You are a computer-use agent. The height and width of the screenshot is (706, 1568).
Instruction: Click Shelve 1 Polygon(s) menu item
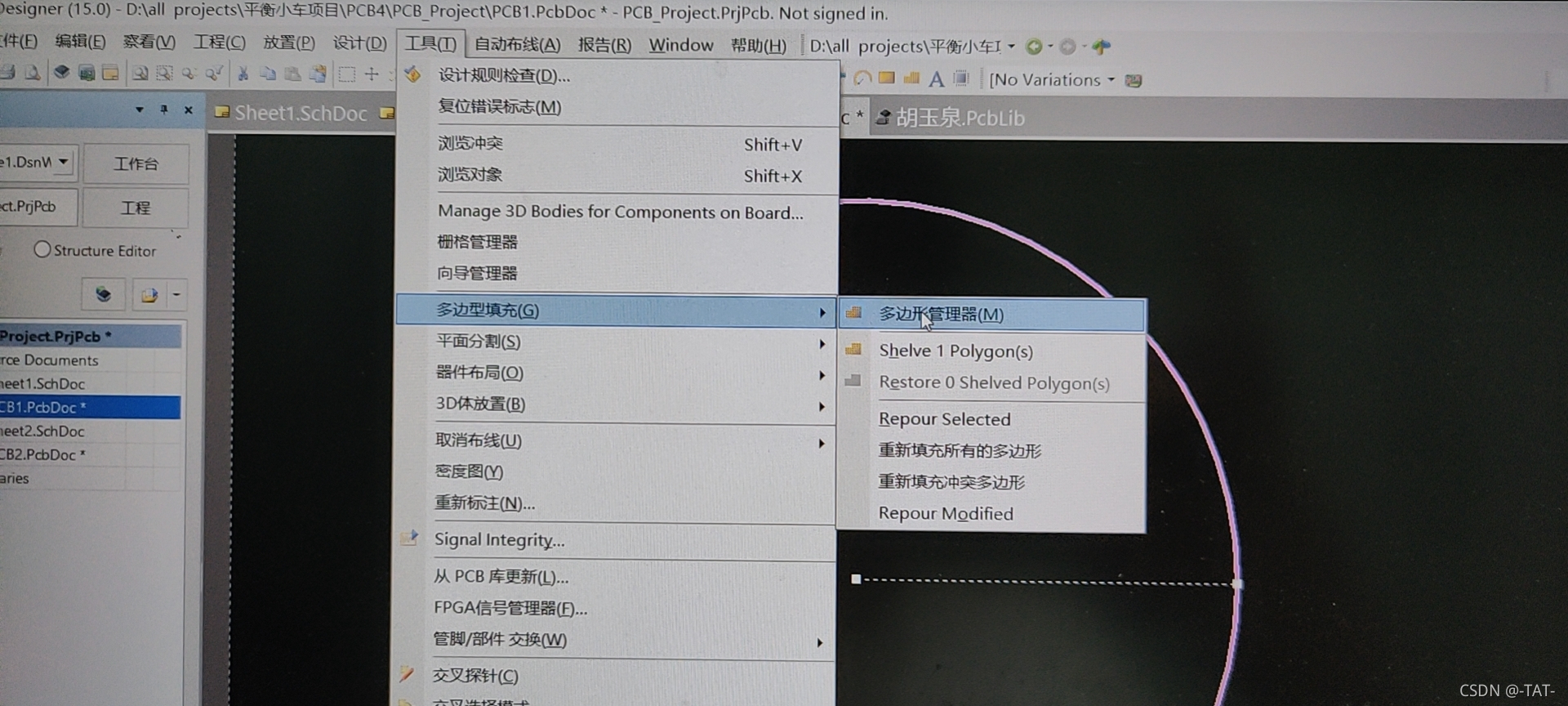(x=991, y=351)
